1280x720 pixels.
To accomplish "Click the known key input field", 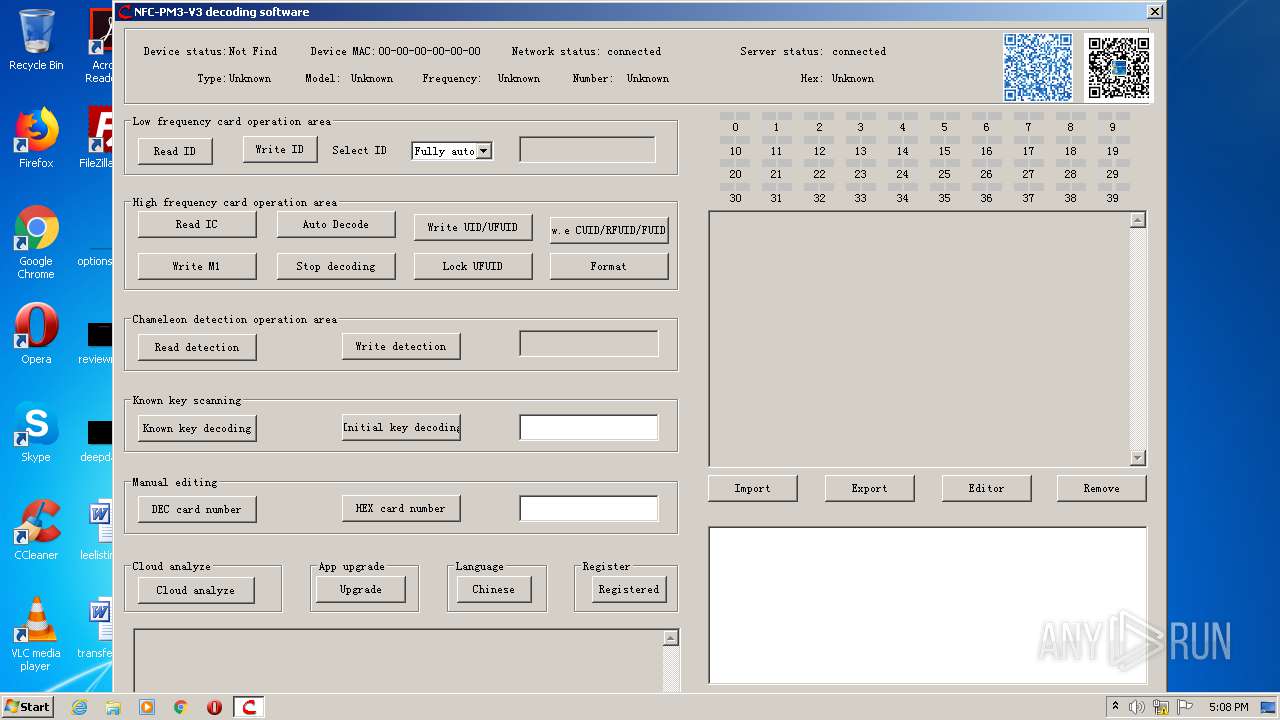I will pos(589,427).
